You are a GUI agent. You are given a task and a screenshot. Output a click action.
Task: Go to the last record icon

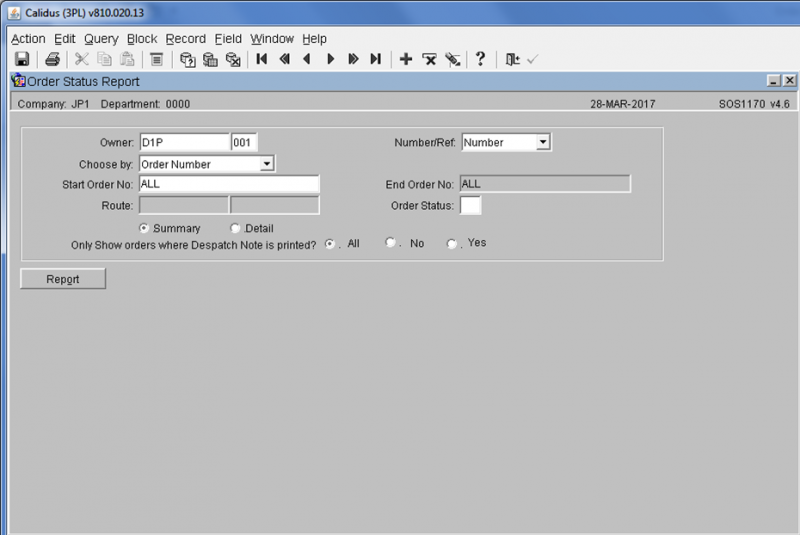376,59
